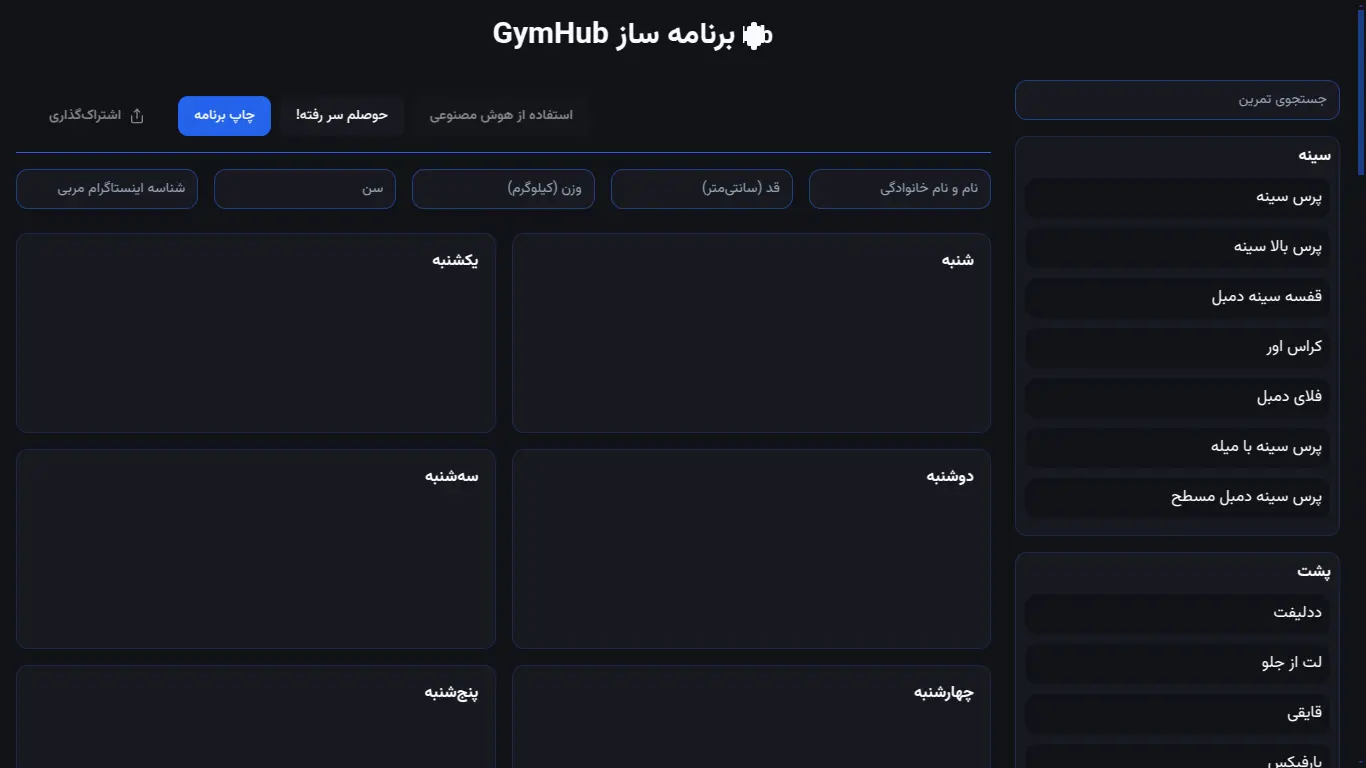Select the لت از جلو exercise
The width and height of the screenshot is (1366, 768).
tap(1176, 662)
